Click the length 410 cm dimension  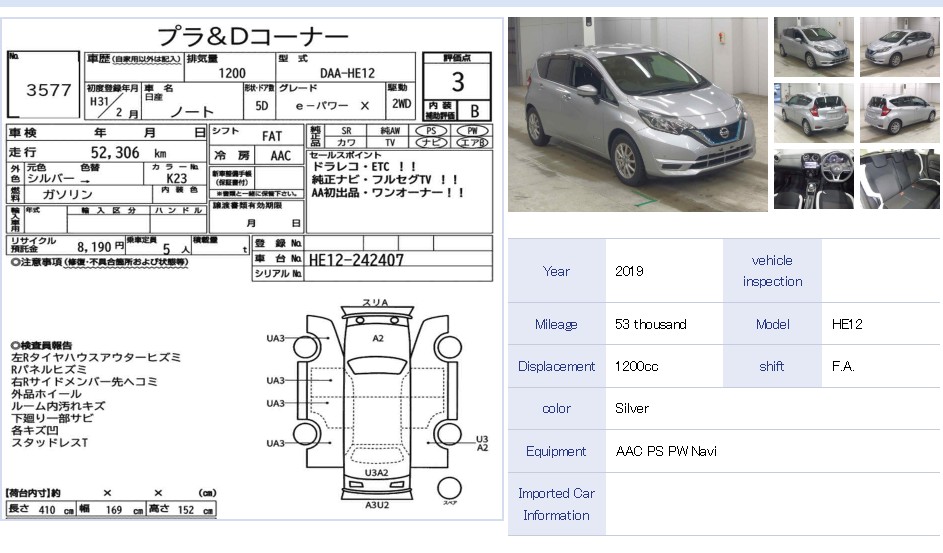(41, 510)
